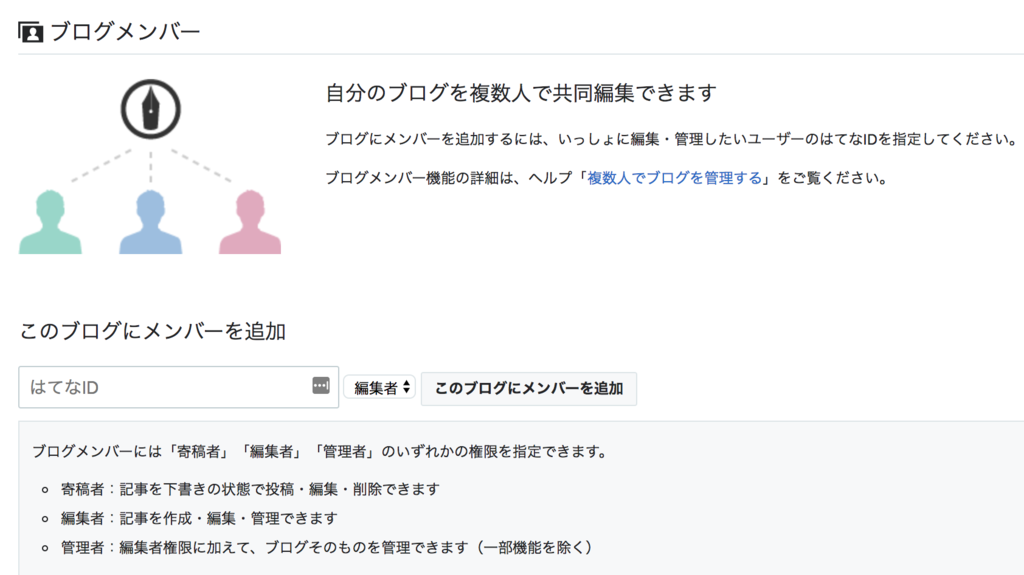
Task: Click the このブログにメンバーを追加 button
Action: point(529,388)
